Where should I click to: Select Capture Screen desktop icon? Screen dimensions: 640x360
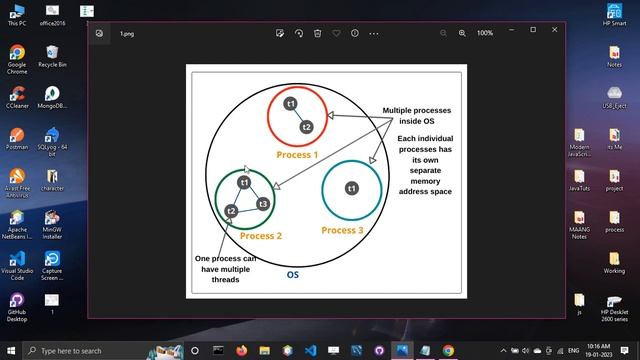(52, 266)
